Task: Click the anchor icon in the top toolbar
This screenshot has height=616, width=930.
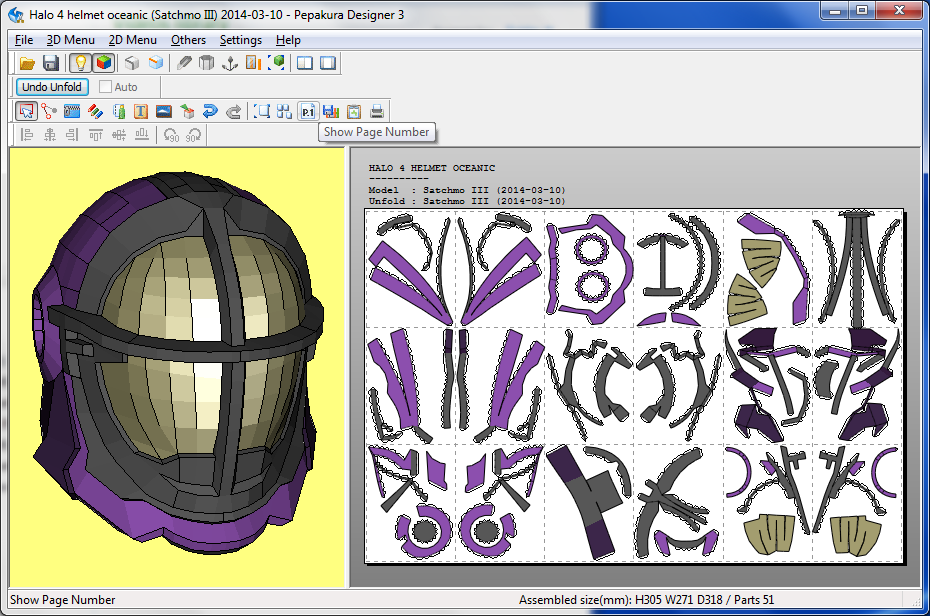Action: click(x=230, y=63)
